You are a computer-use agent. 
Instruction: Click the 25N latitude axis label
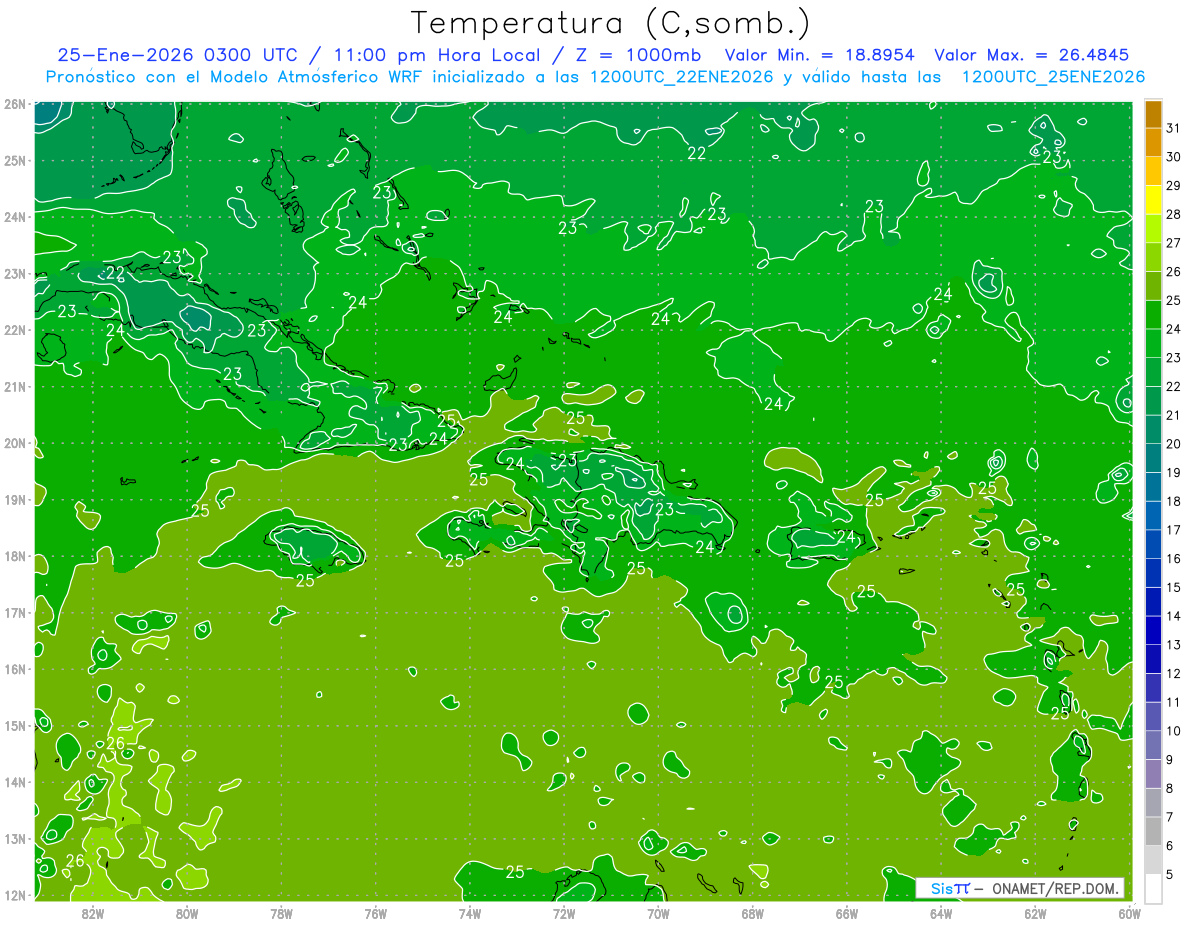(14, 160)
